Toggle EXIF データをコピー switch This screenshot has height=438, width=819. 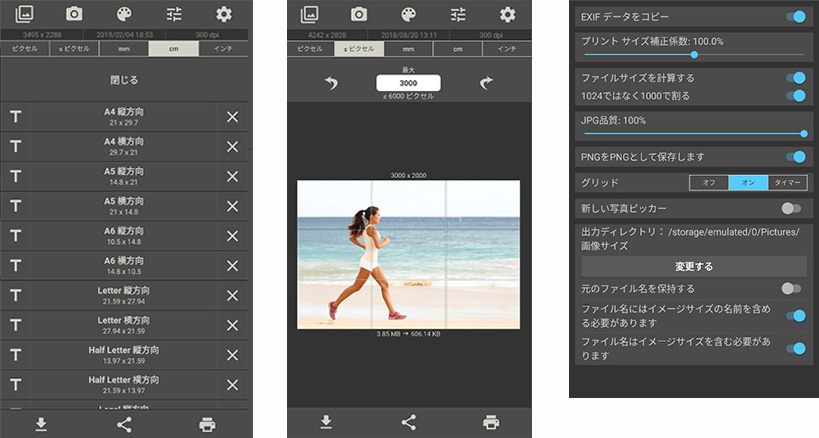point(796,17)
